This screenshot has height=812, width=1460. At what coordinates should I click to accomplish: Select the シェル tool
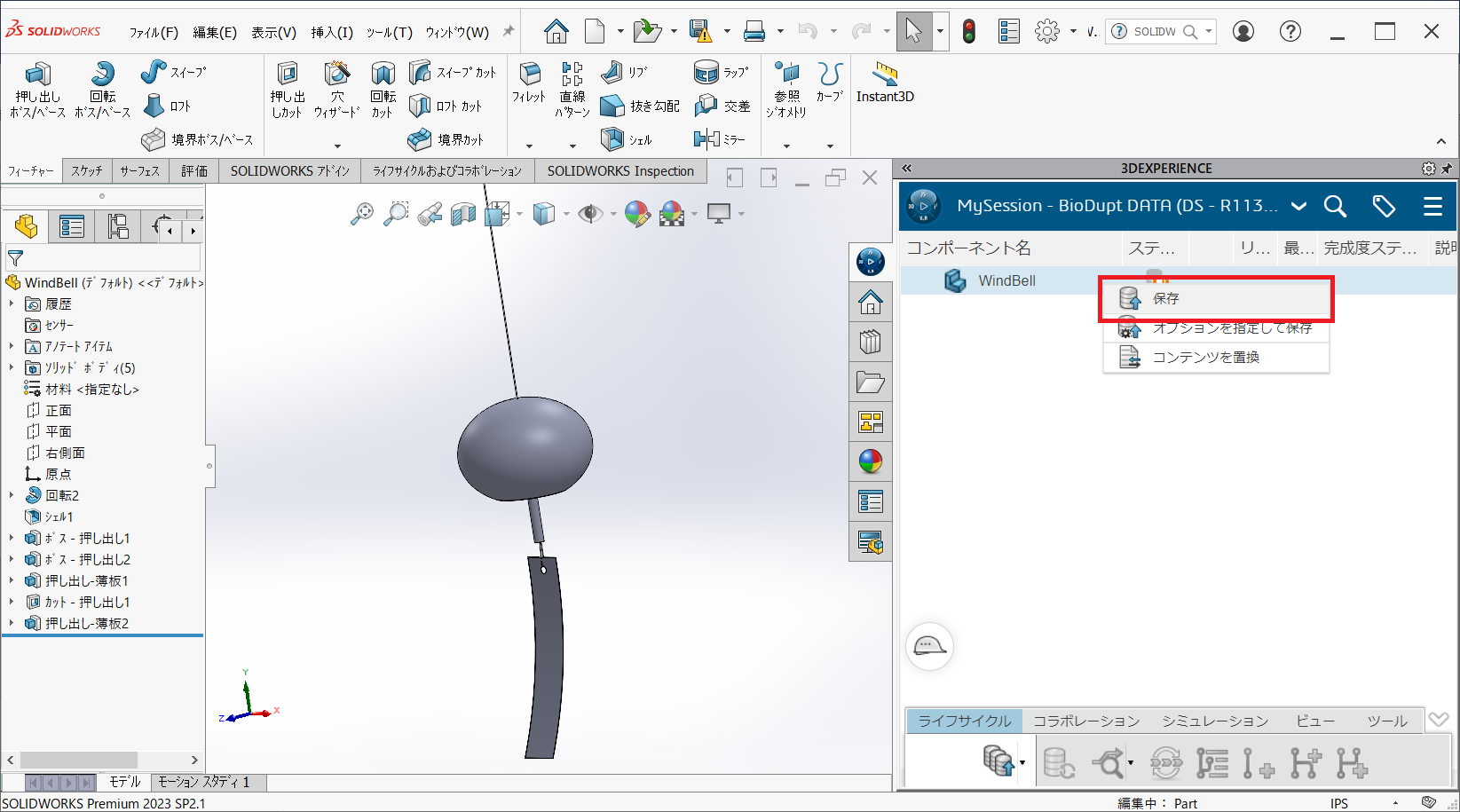coord(630,138)
